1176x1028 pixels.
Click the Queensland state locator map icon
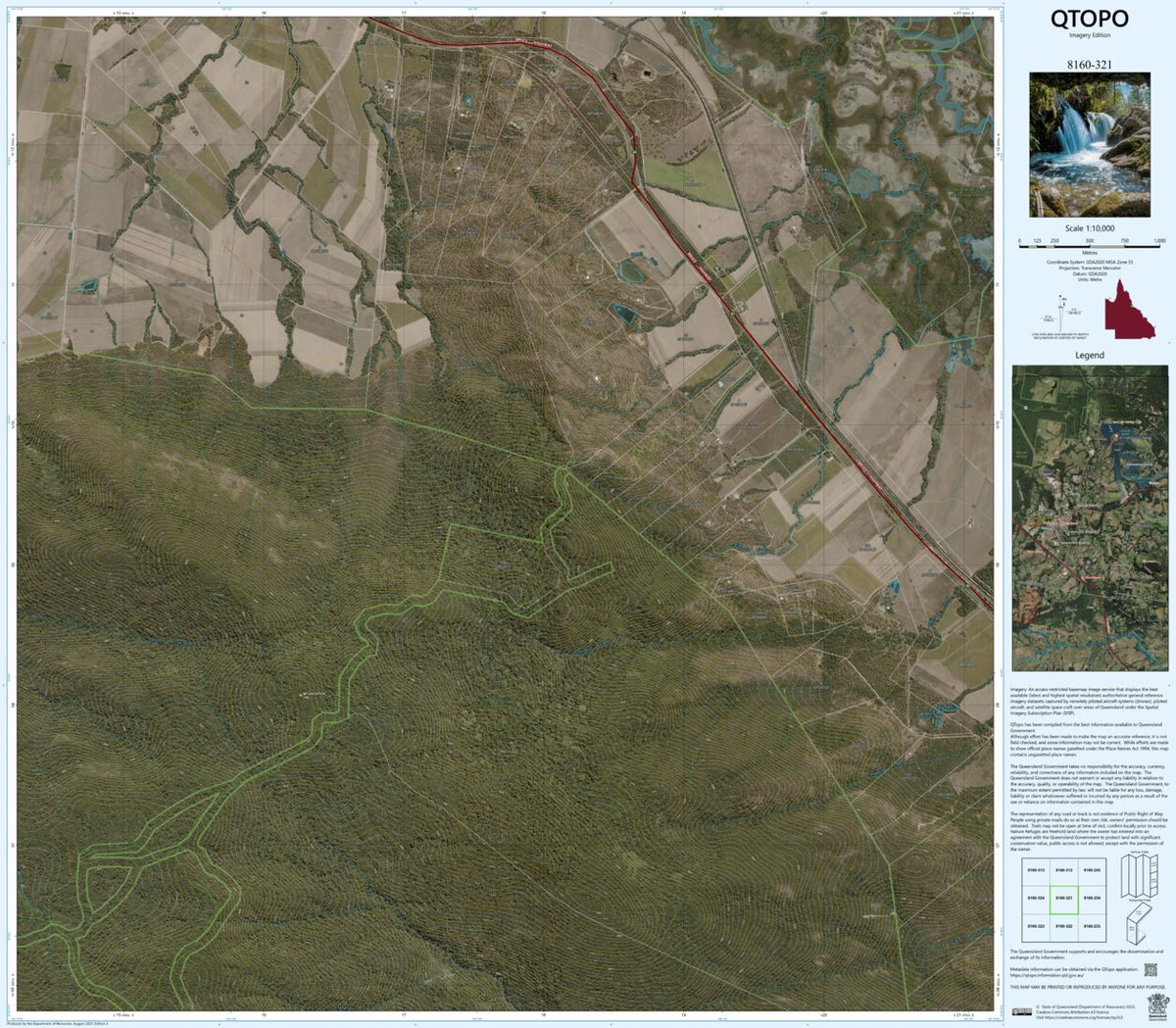click(1127, 315)
